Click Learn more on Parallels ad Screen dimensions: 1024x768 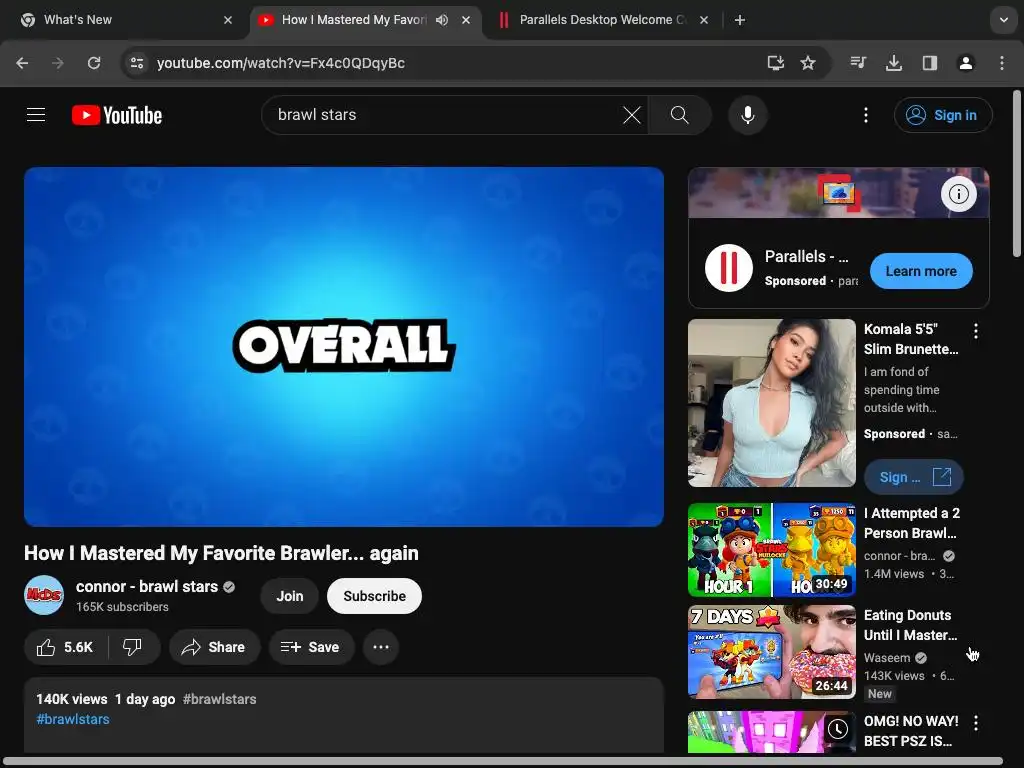tap(921, 271)
